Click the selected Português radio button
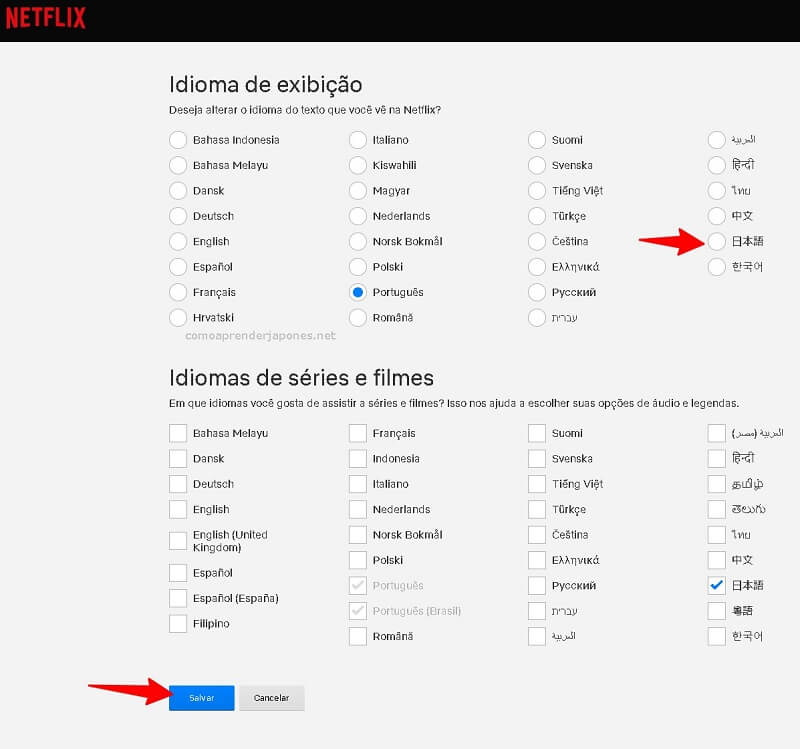Image resolution: width=800 pixels, height=749 pixels. (358, 292)
